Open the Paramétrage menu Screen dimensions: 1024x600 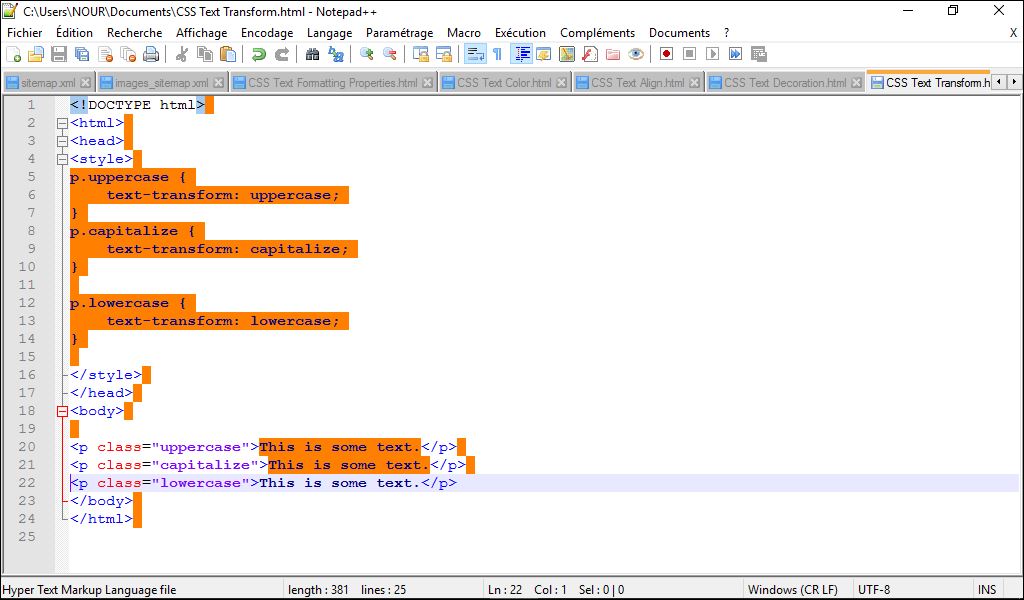pos(400,33)
